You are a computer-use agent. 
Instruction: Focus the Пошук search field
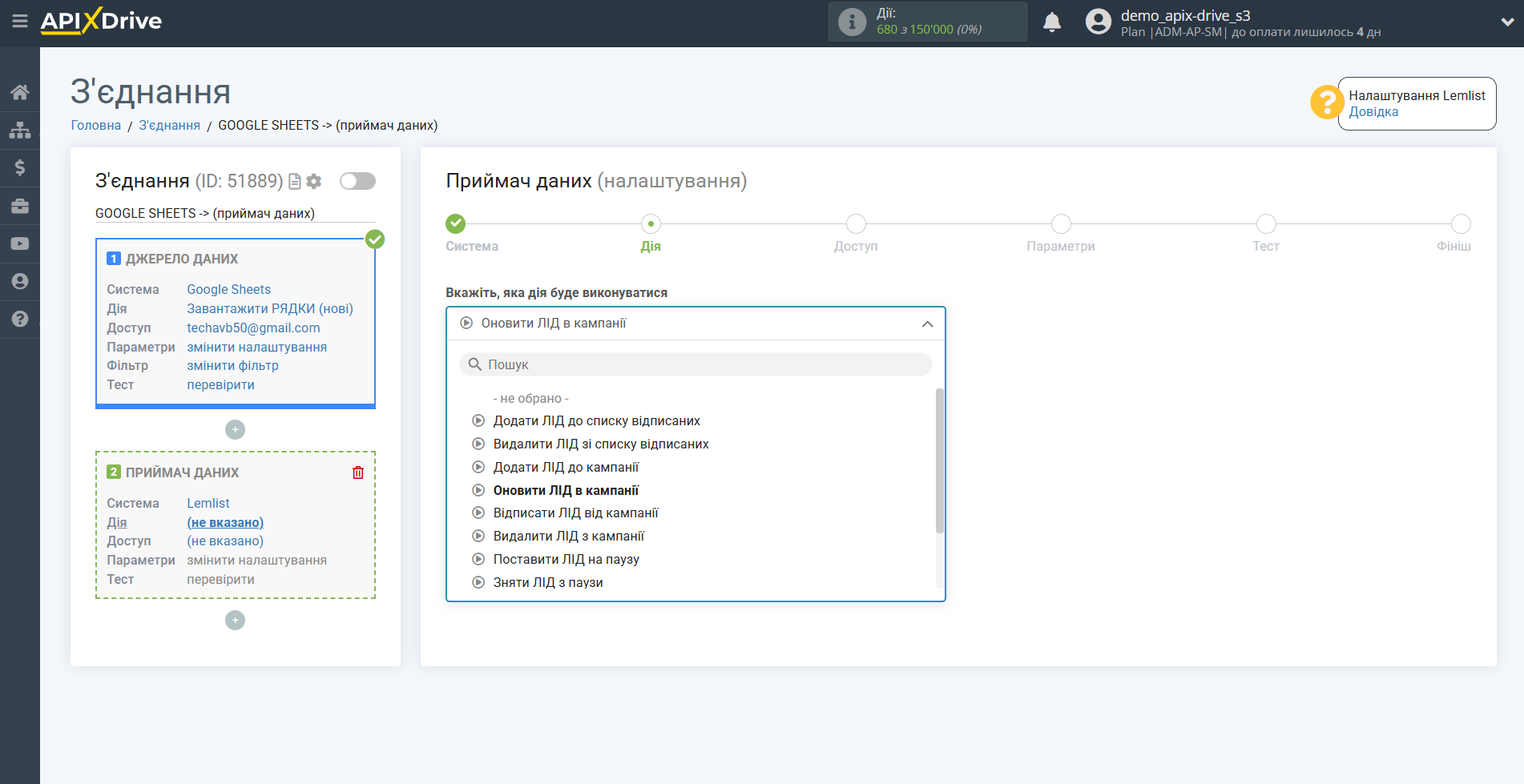pyautogui.click(x=695, y=364)
